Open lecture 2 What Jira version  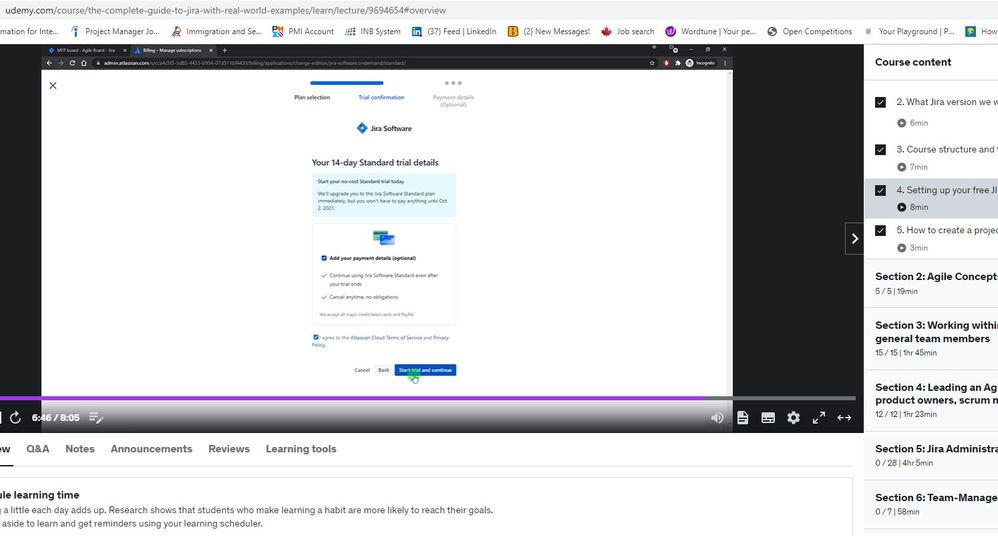pos(931,111)
